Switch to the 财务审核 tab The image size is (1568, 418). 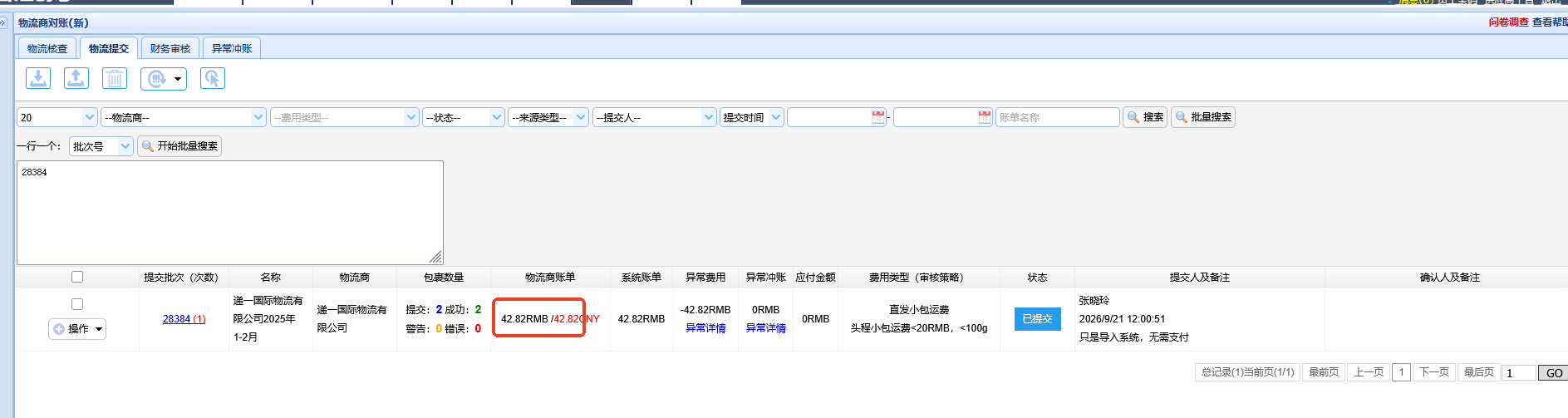[170, 48]
